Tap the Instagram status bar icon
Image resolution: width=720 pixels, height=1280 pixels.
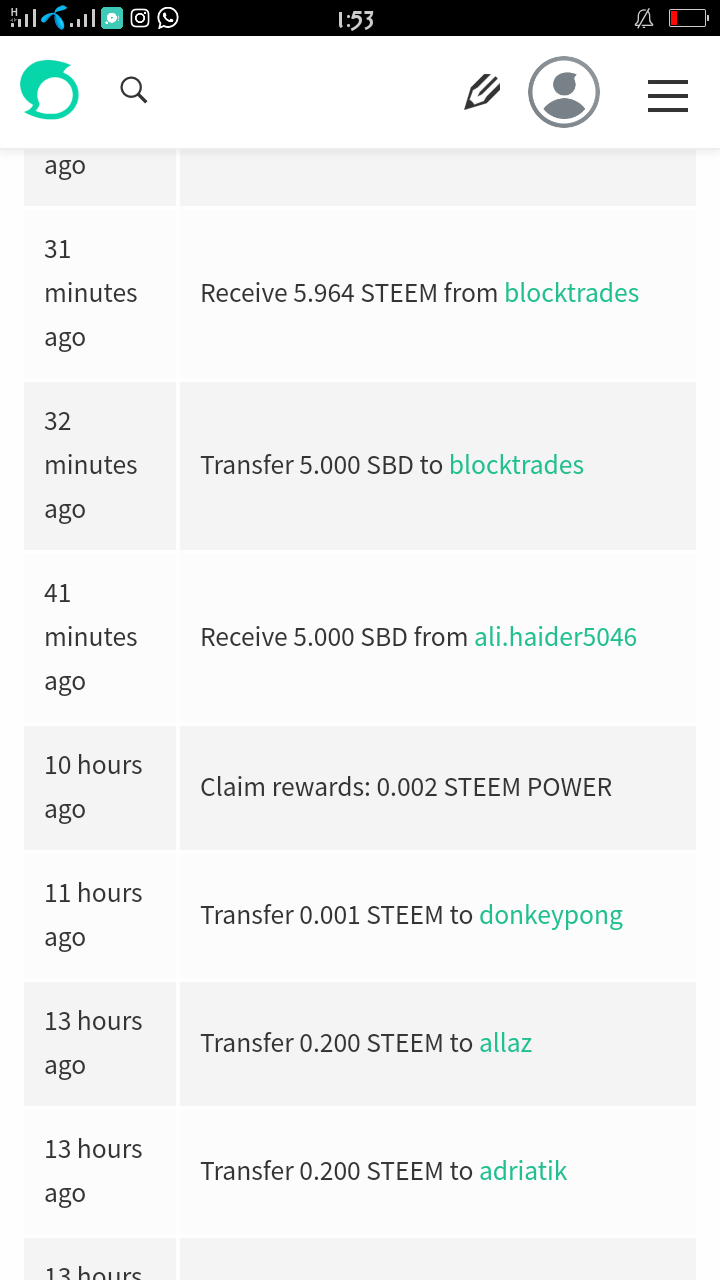[140, 18]
